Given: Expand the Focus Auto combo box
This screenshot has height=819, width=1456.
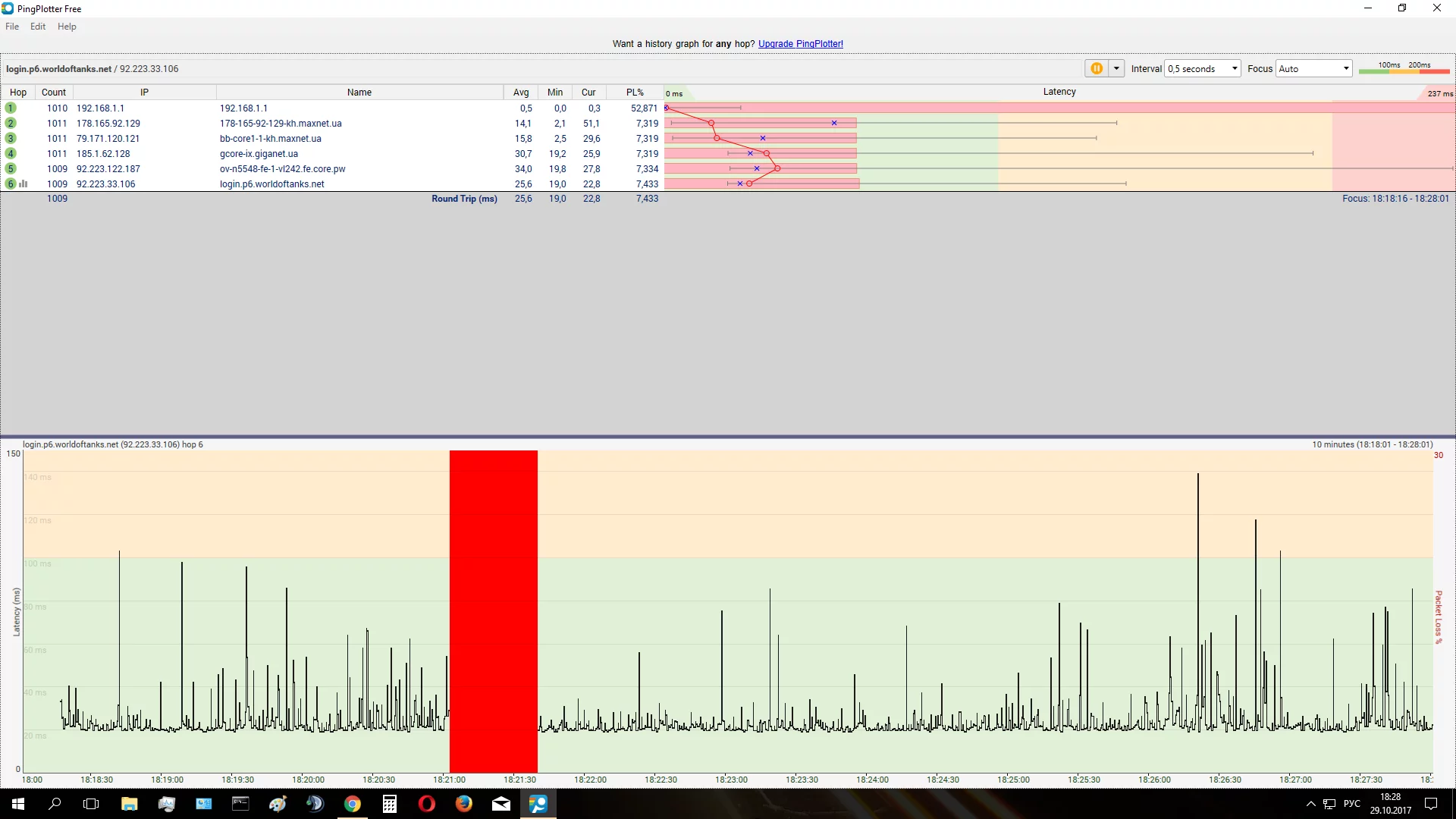Looking at the screenshot, I should (x=1346, y=68).
